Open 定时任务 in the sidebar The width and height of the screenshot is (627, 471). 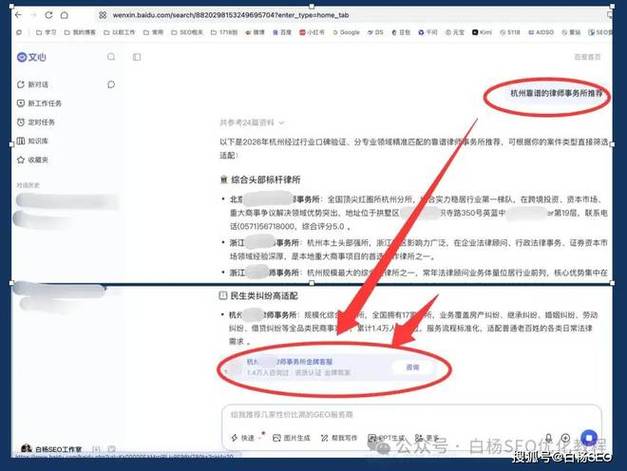coord(36,122)
